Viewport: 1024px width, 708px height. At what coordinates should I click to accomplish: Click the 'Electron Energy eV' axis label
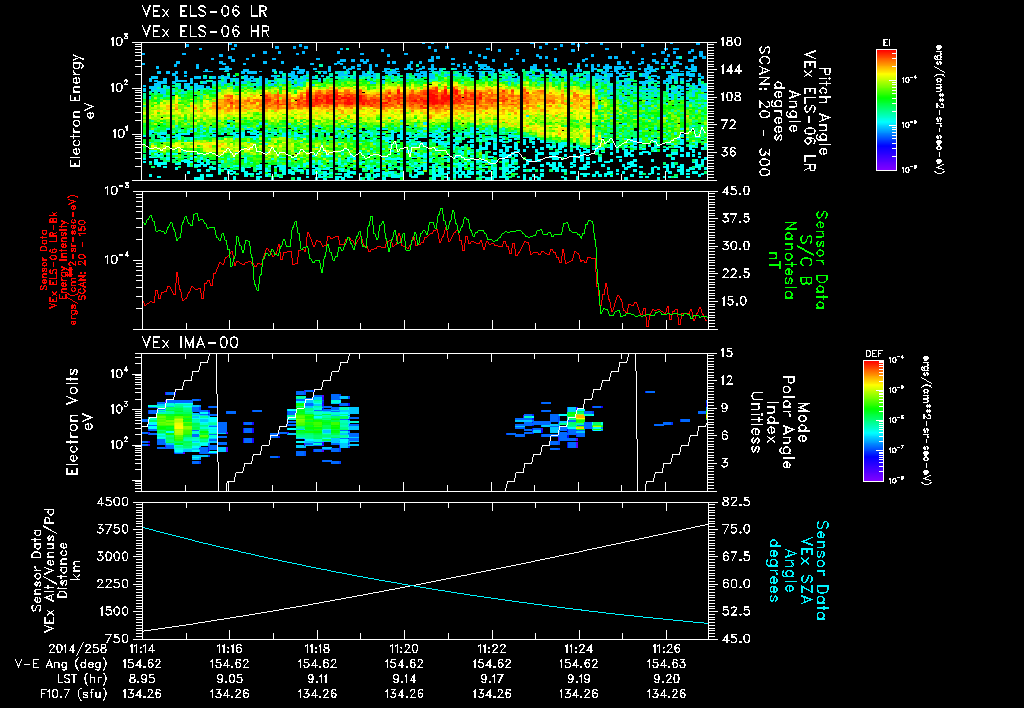pos(82,111)
